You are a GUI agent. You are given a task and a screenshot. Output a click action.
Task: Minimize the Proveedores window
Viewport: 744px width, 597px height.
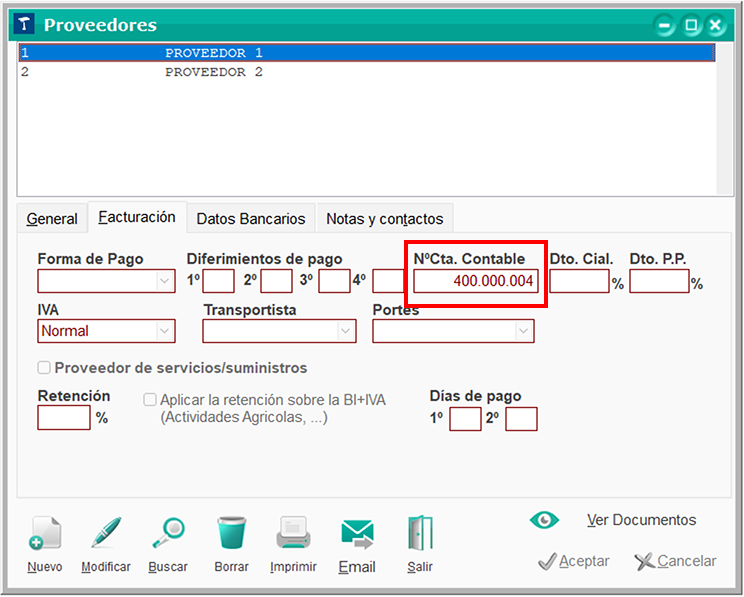coord(665,25)
